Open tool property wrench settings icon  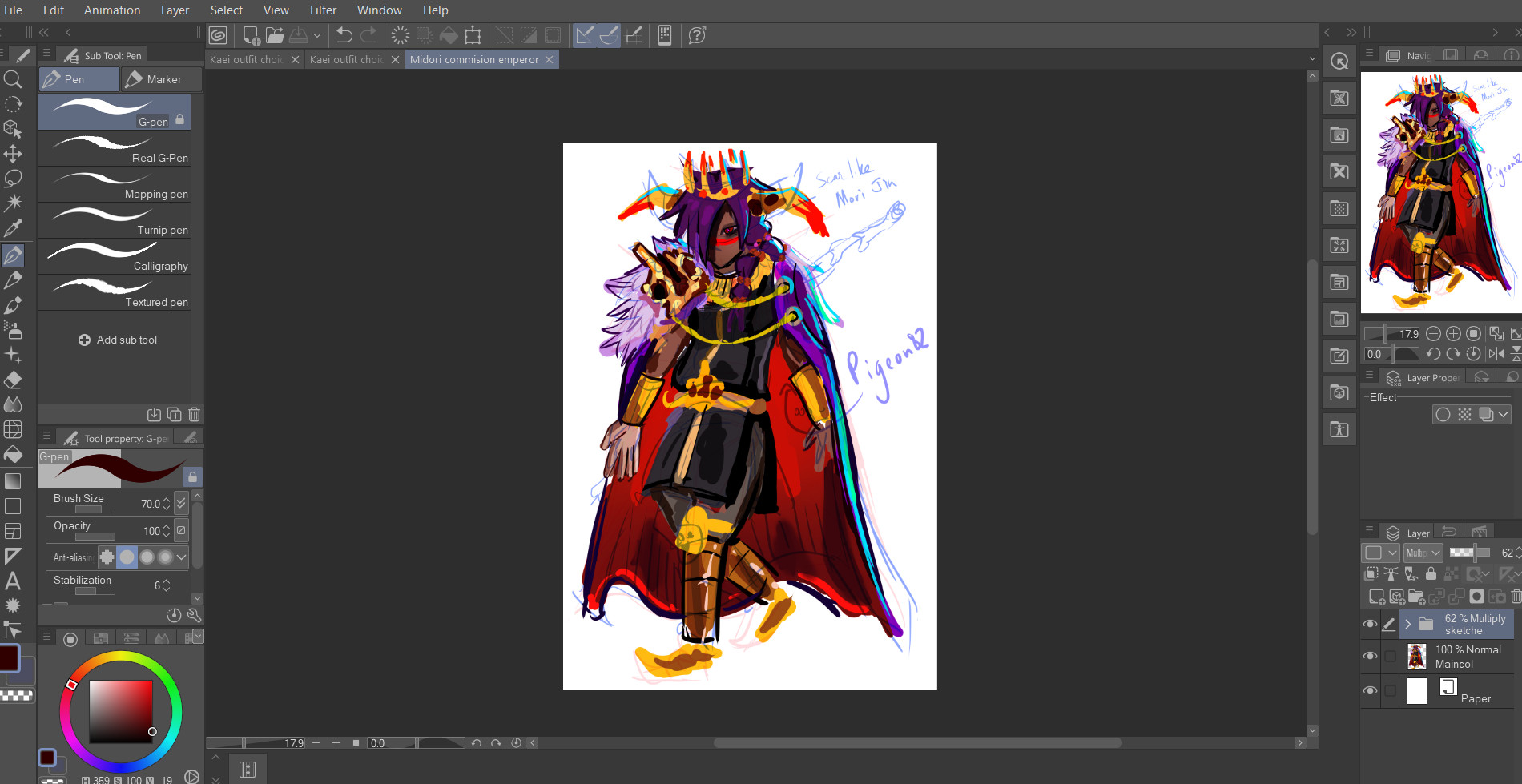[x=194, y=615]
